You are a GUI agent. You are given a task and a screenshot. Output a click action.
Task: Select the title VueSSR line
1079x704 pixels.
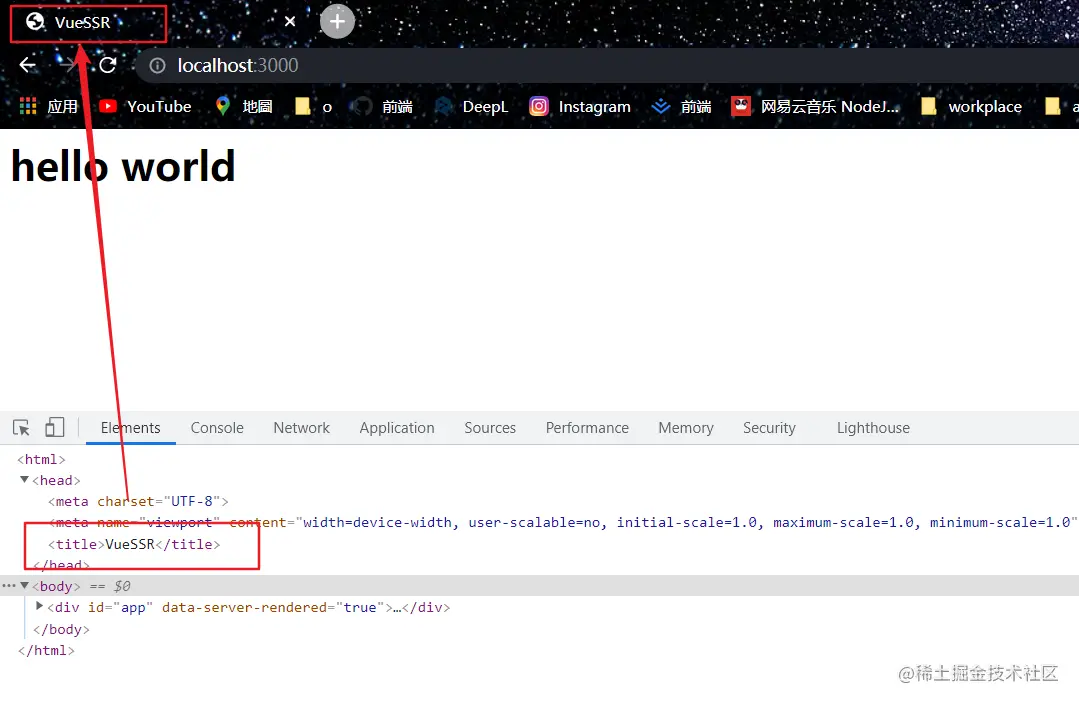134,544
